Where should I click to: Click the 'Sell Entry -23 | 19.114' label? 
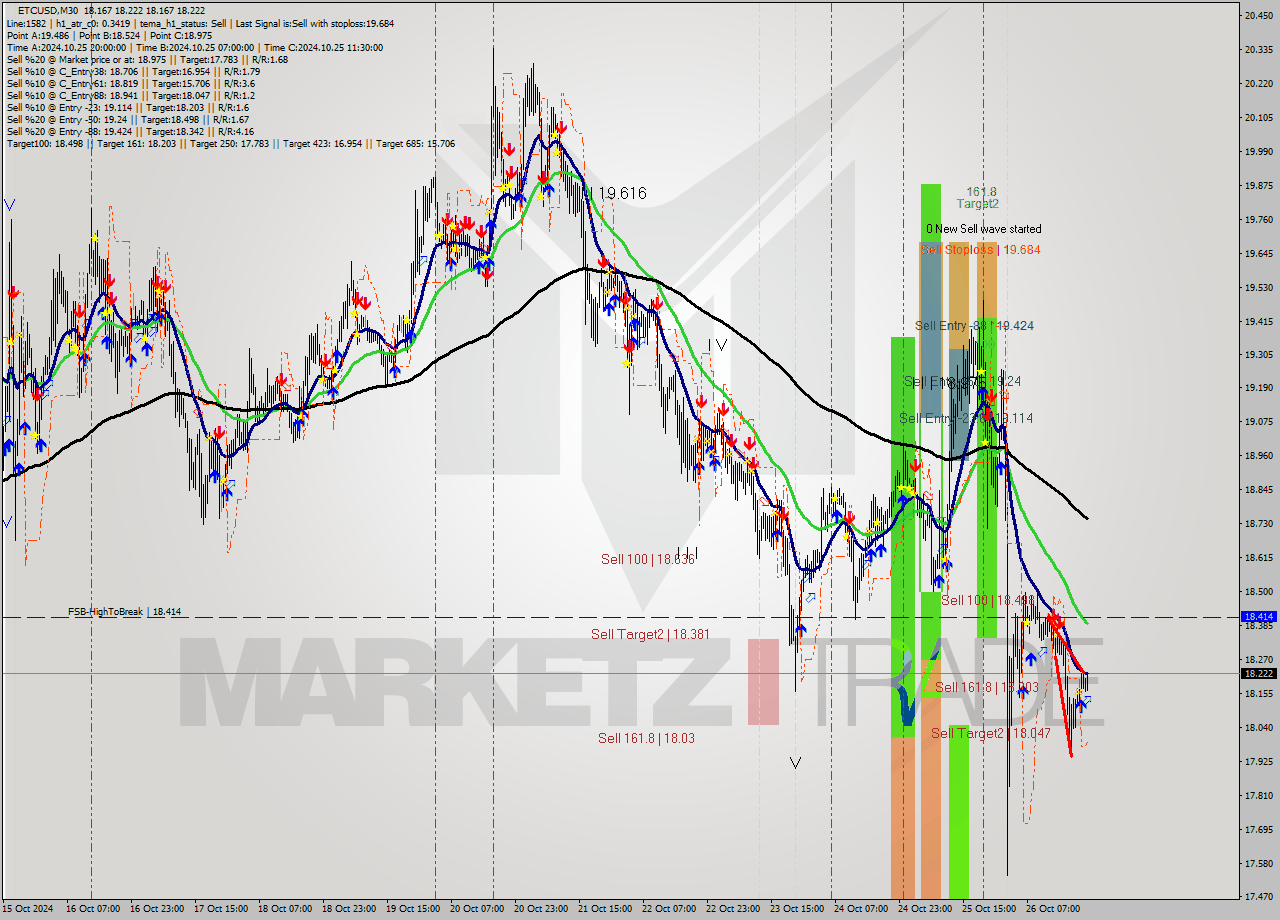[x=966, y=418]
